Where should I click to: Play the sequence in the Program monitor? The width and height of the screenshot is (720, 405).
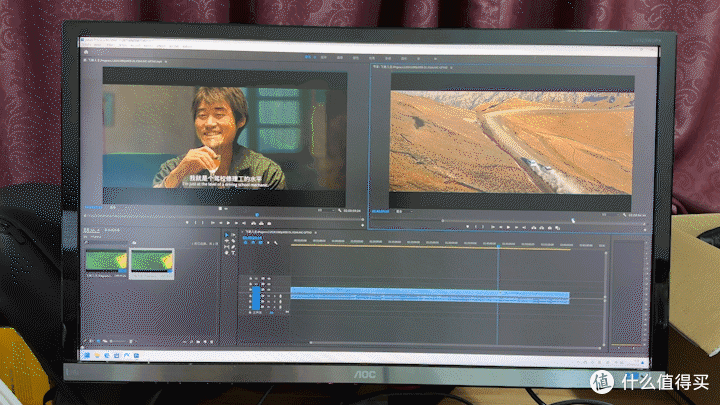point(508,227)
